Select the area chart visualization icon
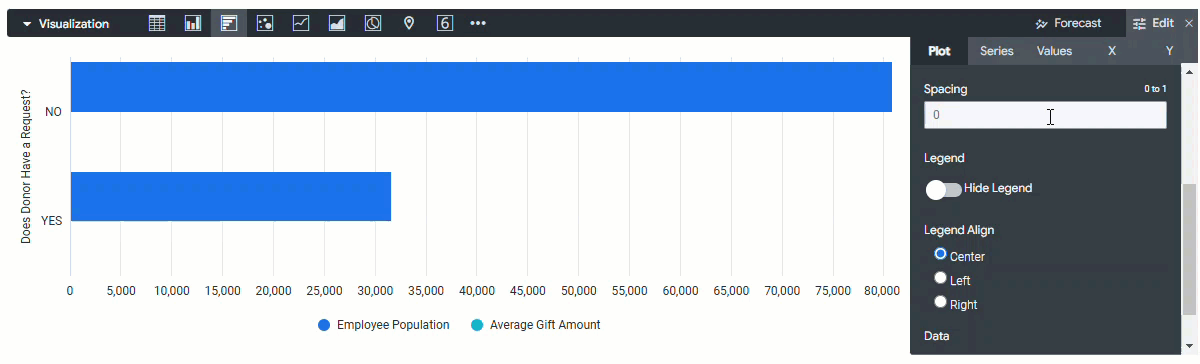This screenshot has height=364, width=1200. coord(337,23)
